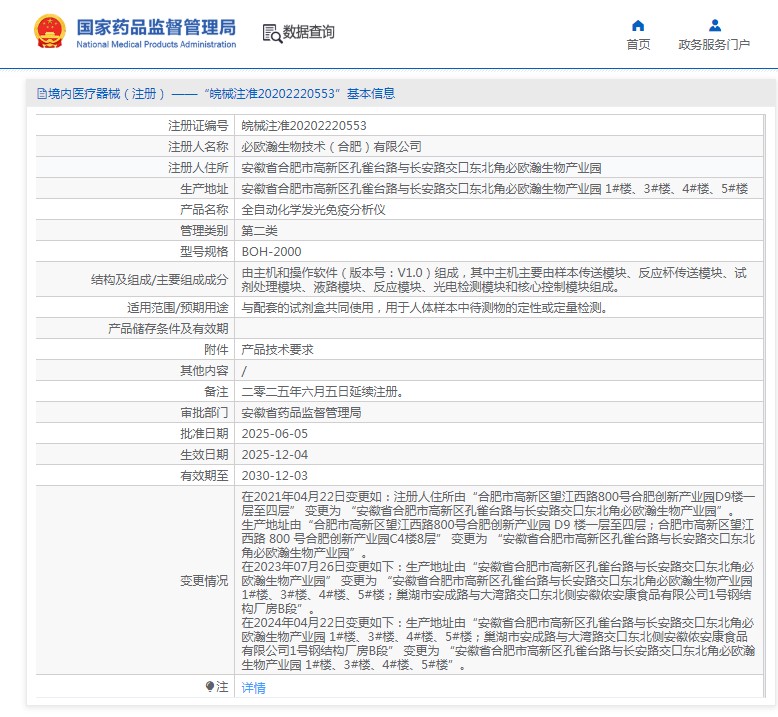Click the product name 全自动化学发光免疫分析仪
The image size is (778, 717).
click(x=313, y=210)
